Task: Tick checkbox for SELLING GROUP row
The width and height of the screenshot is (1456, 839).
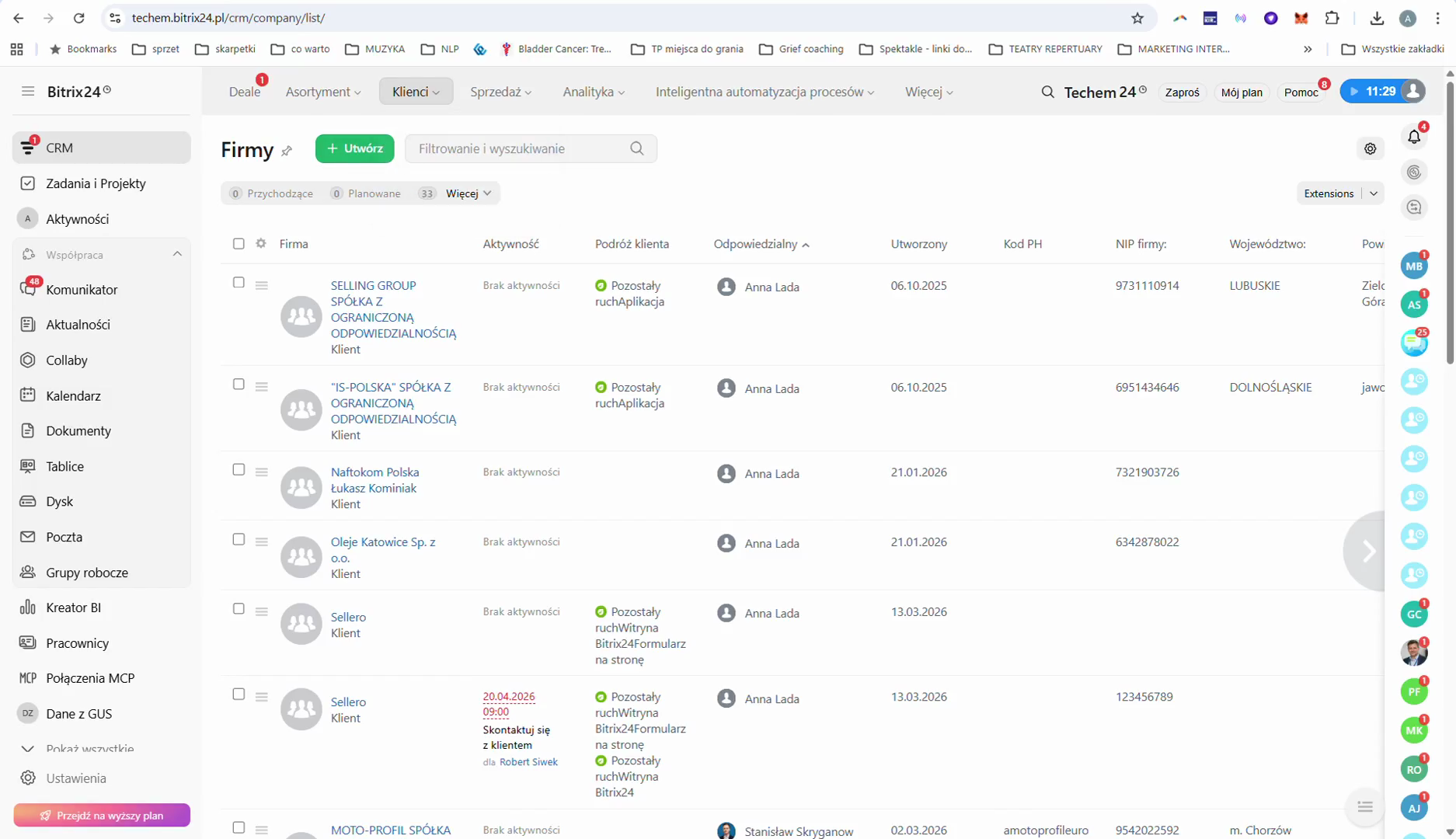Action: click(239, 282)
